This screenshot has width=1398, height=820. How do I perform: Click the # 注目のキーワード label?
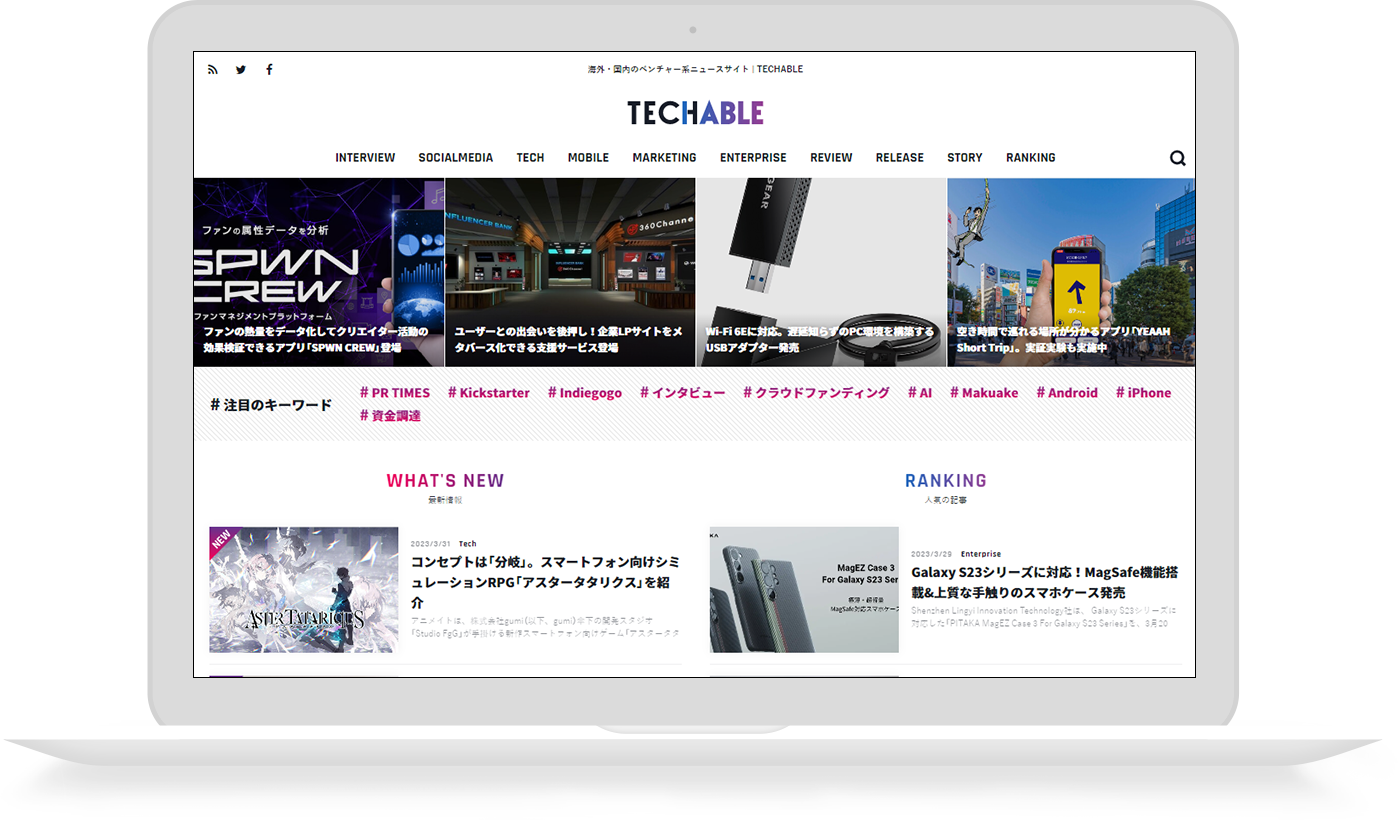point(271,405)
